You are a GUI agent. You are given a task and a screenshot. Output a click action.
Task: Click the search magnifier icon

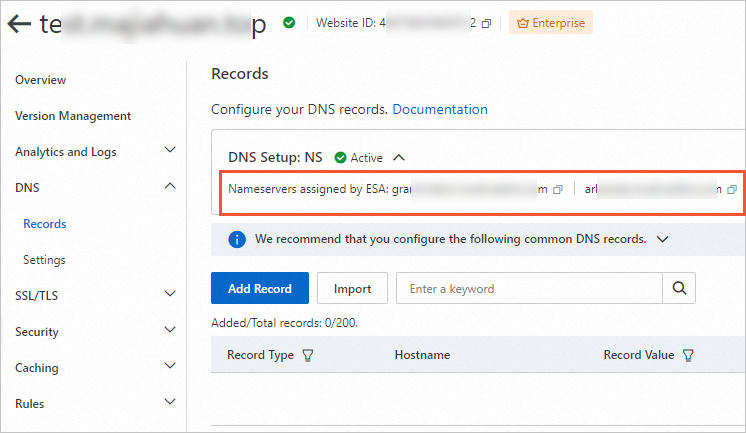(680, 289)
